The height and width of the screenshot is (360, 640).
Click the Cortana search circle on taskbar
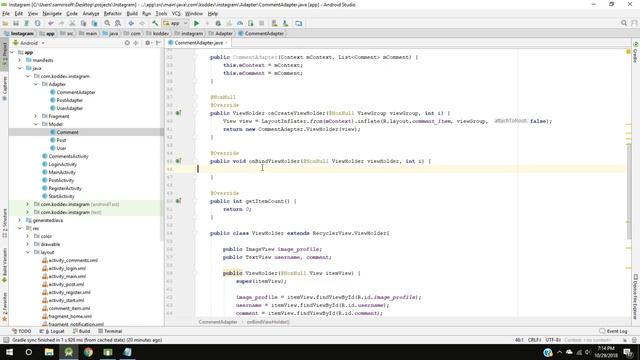tap(29, 352)
